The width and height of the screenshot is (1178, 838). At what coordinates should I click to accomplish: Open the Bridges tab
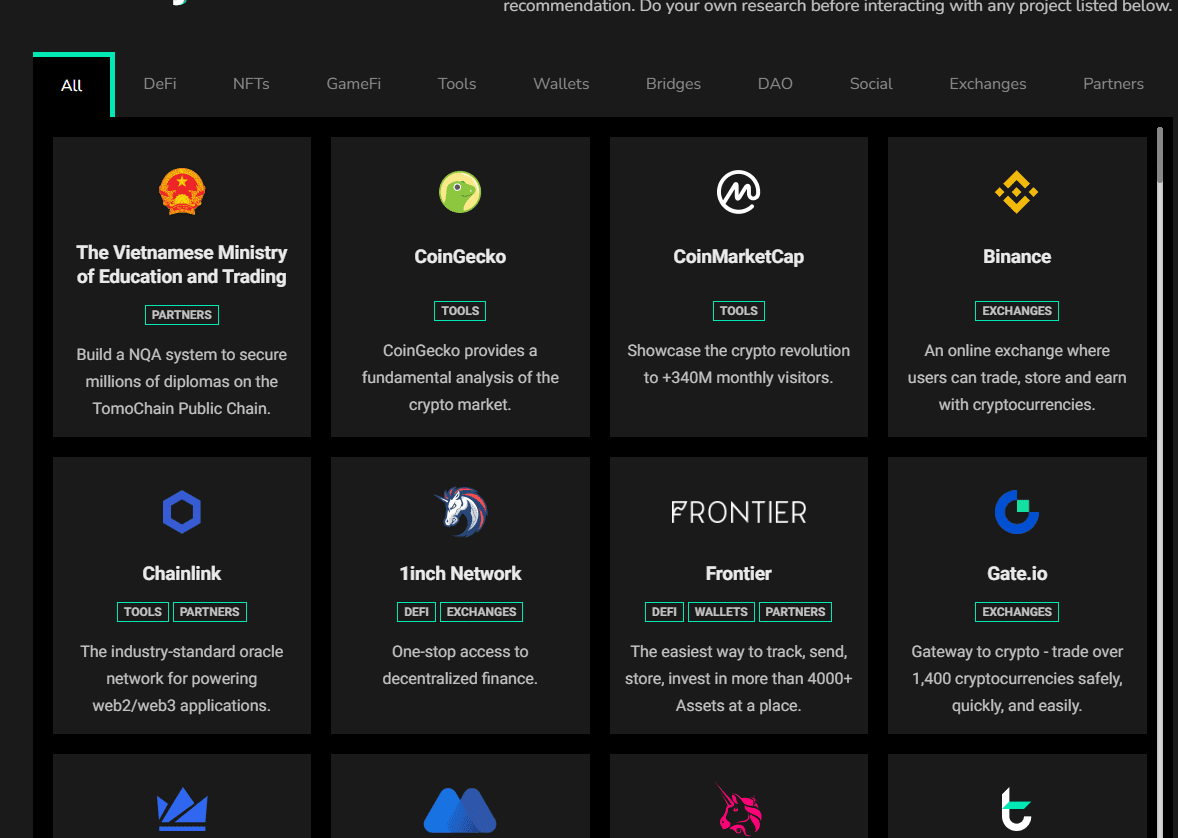point(673,83)
